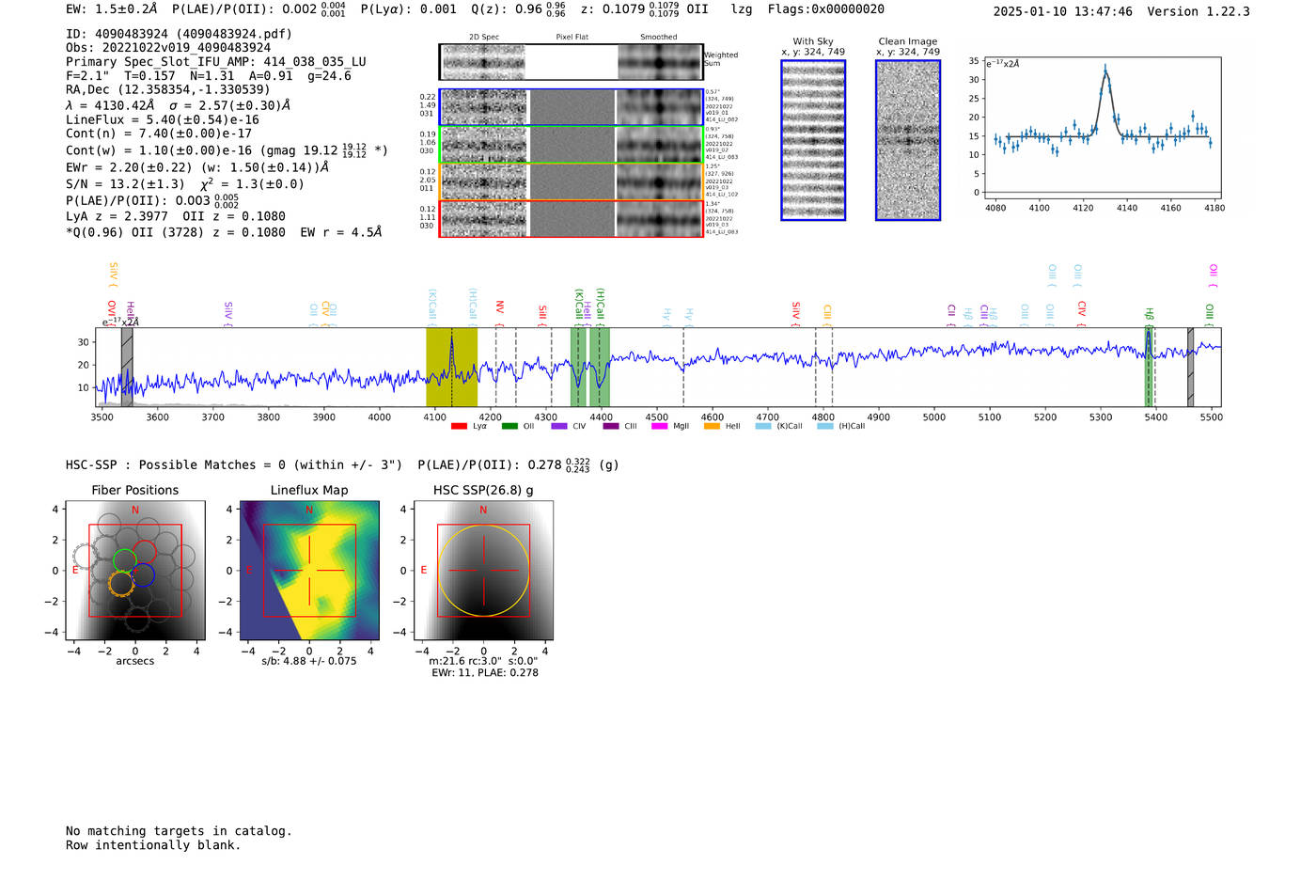Image resolution: width=1316 pixels, height=896 pixels.
Task: Click the Version 1.22.3 label
Action: (x=1198, y=11)
